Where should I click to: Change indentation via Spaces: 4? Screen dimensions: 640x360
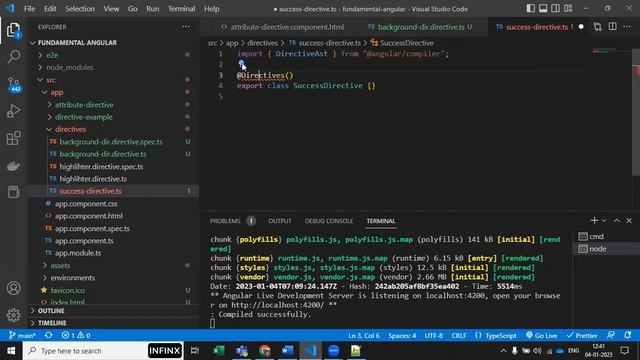pyautogui.click(x=402, y=336)
